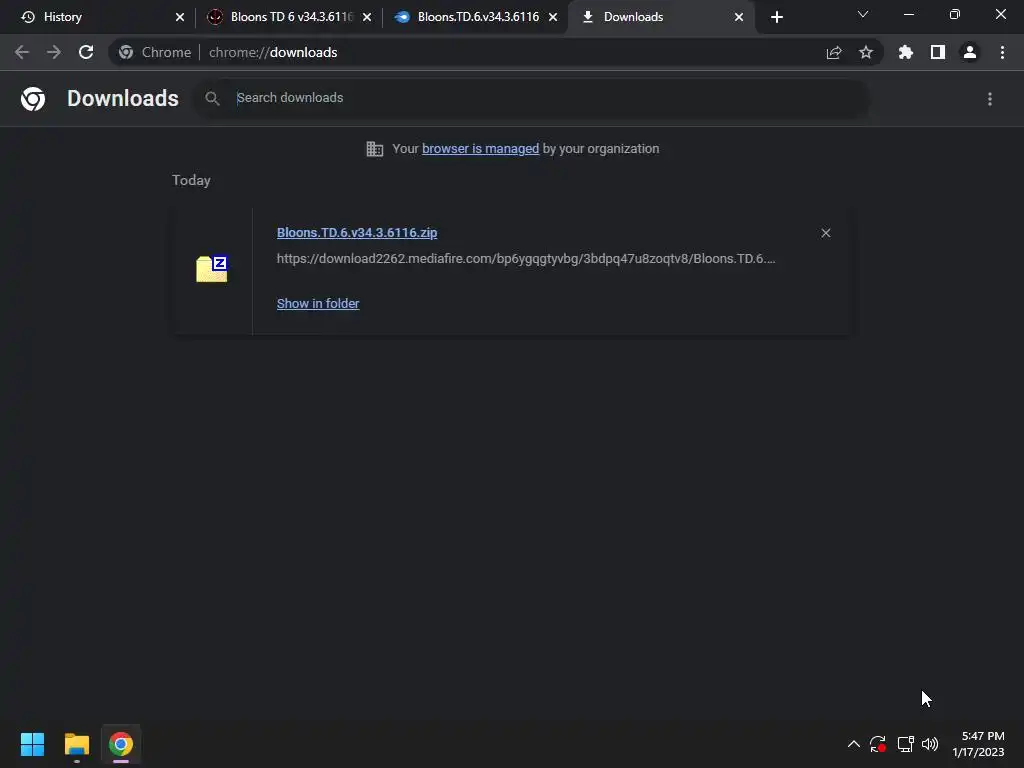Reload the downloads page
The height and width of the screenshot is (768, 1024).
pos(86,52)
